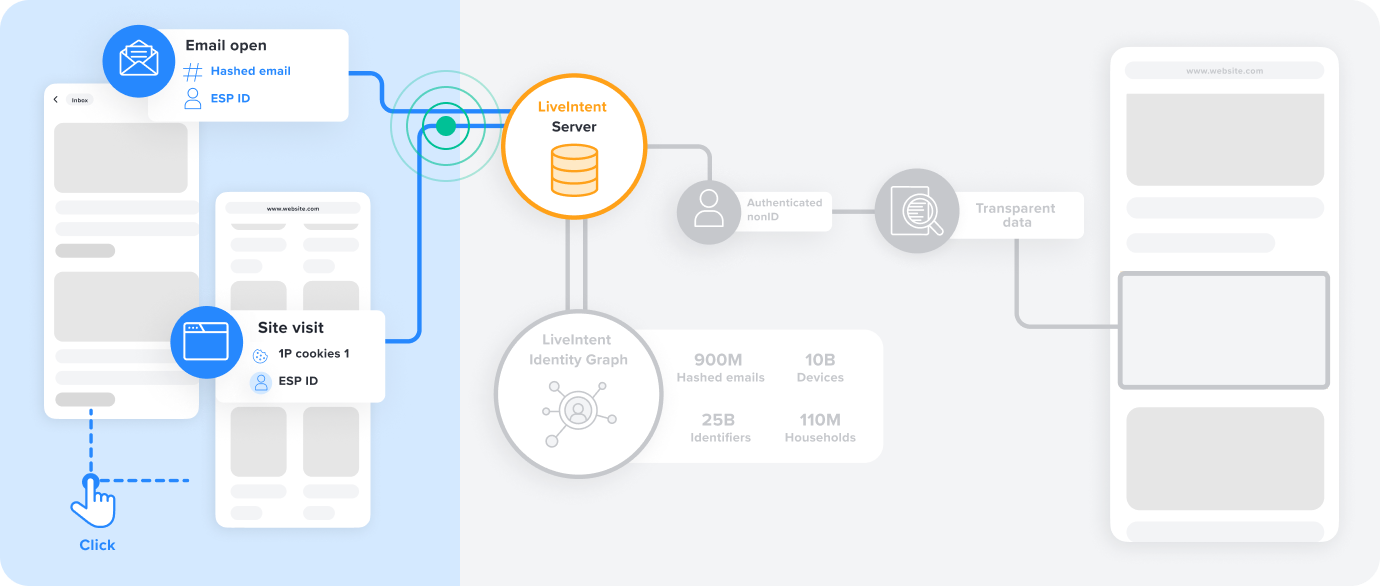
Task: Click the "25B" identifiers value
Action: click(720, 419)
